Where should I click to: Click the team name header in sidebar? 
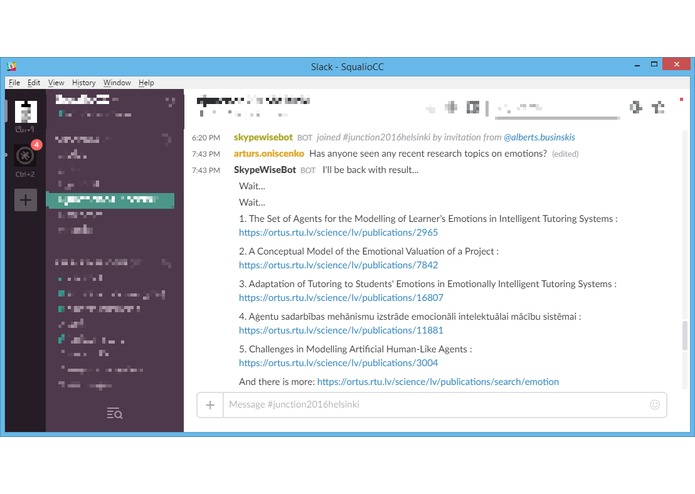coord(82,100)
